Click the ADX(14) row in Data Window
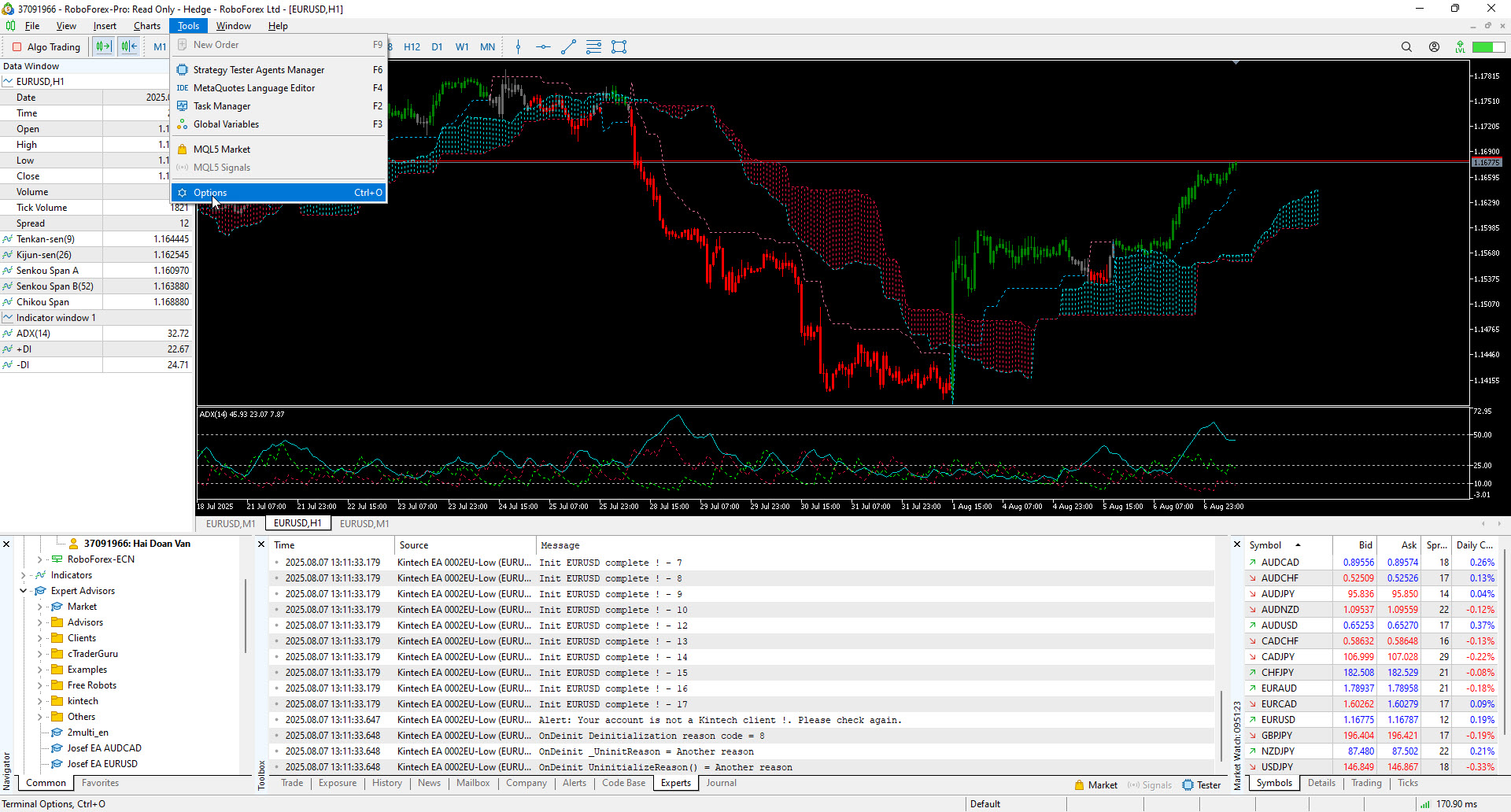The height and width of the screenshot is (812, 1511). (96, 334)
